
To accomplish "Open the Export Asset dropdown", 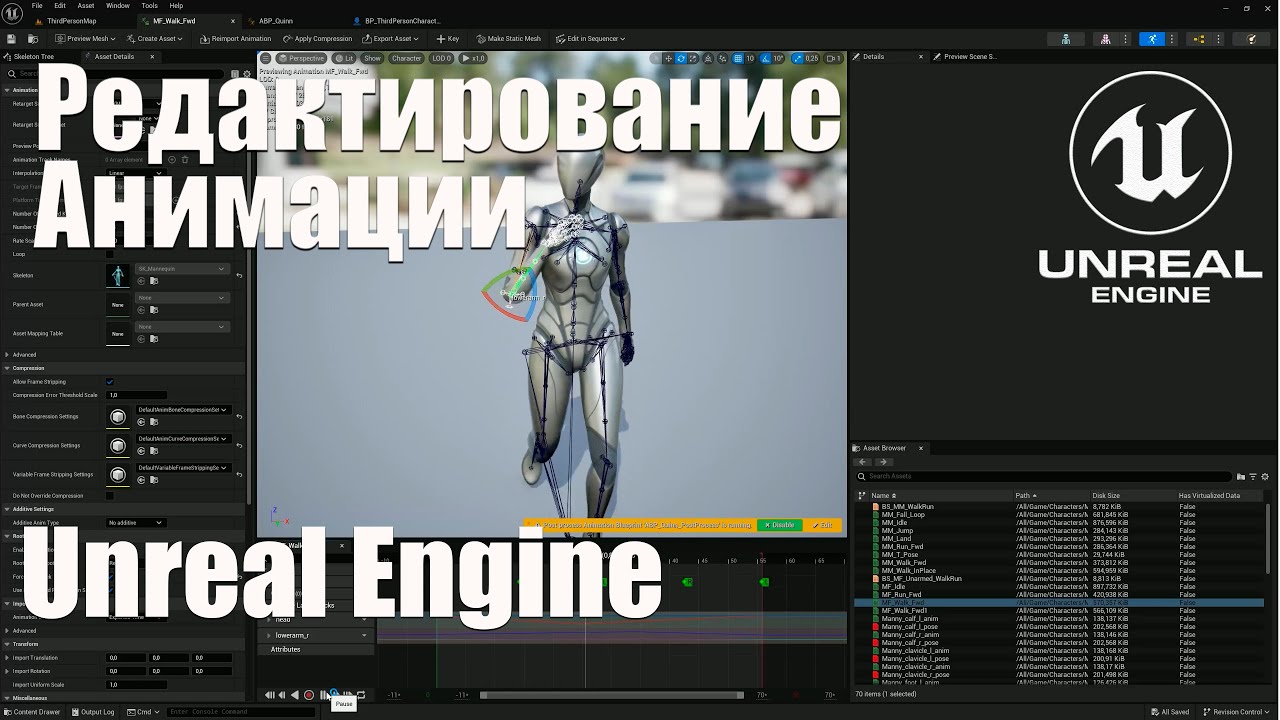I will (x=391, y=39).
